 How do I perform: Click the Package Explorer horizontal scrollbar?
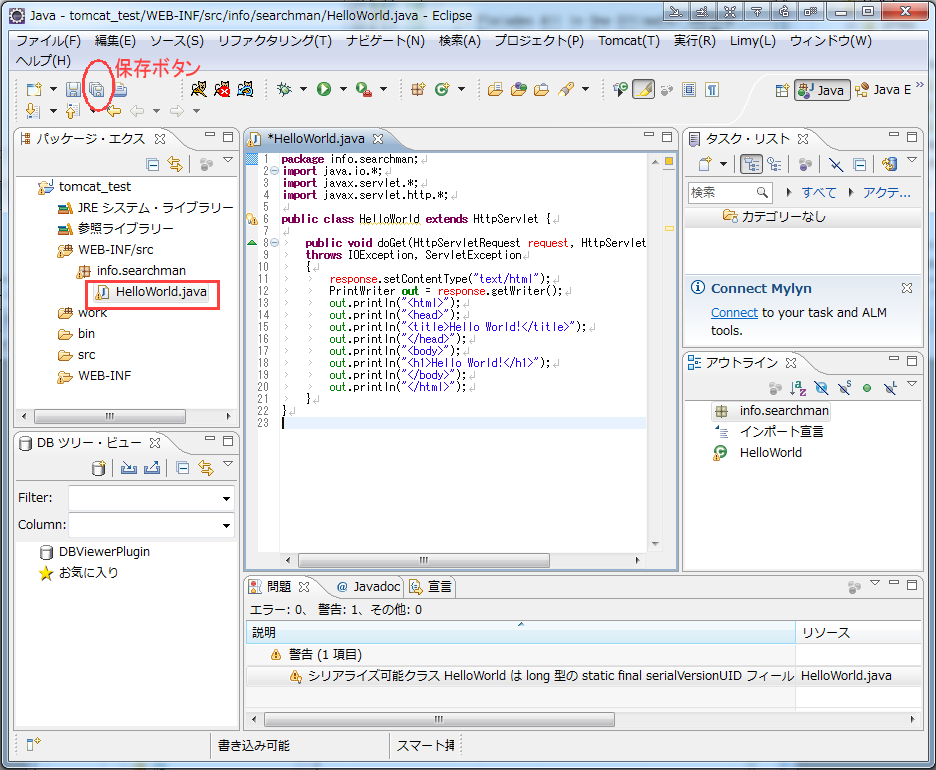(110, 416)
